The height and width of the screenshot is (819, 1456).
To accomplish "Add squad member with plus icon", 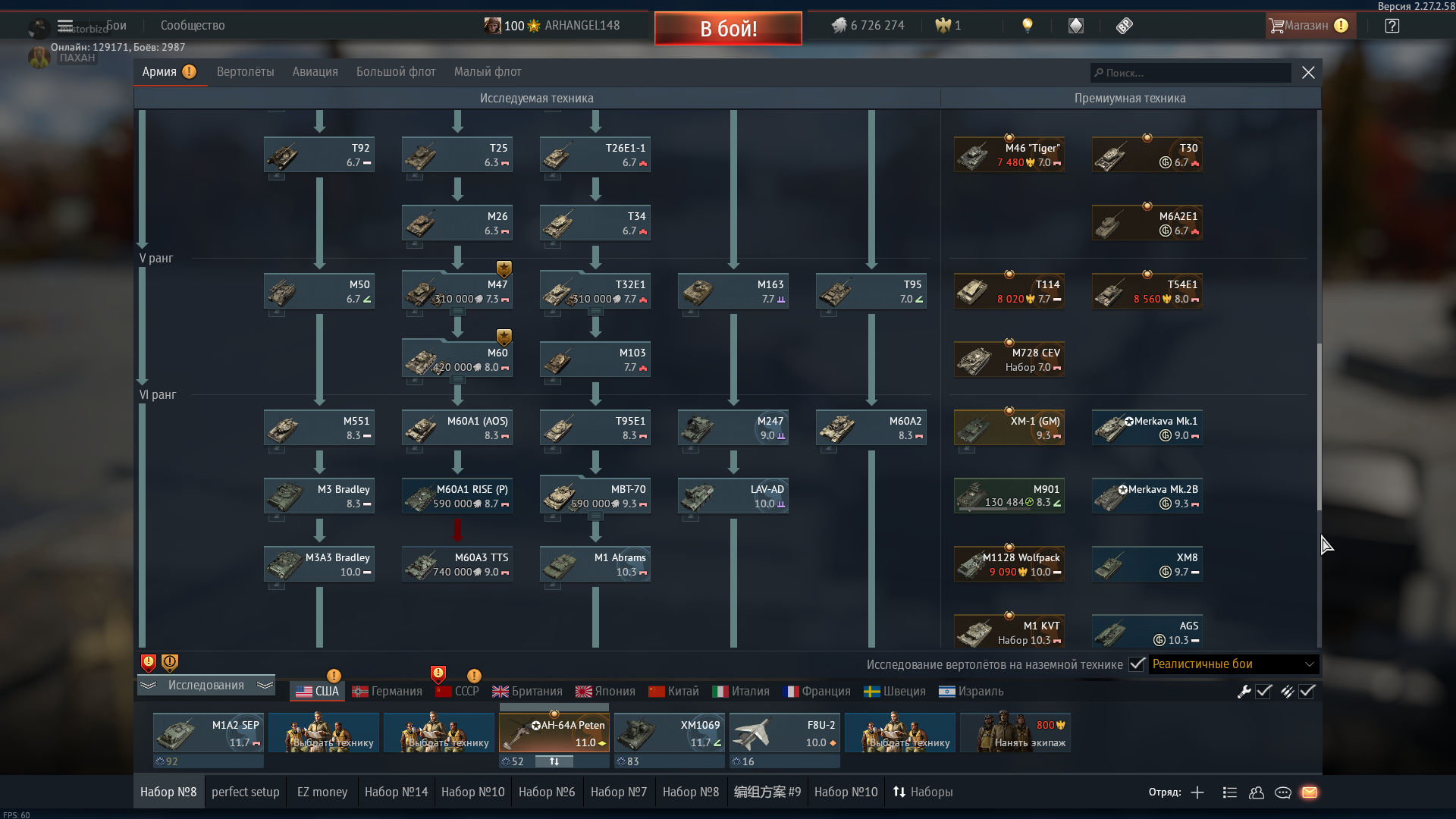I will tap(1197, 792).
